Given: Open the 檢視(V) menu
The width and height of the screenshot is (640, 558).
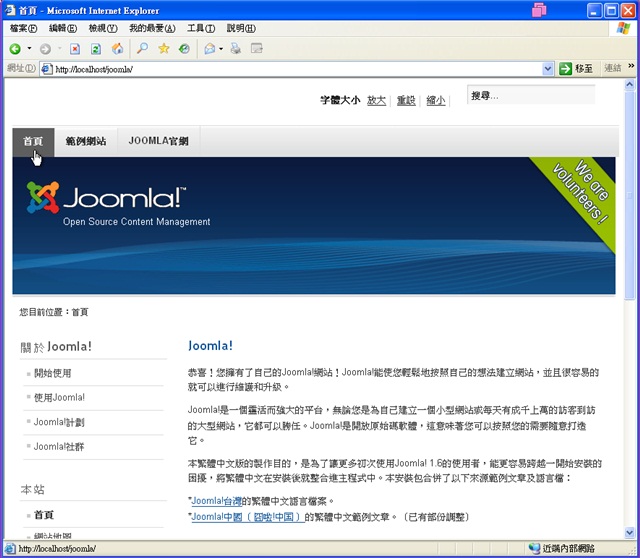Looking at the screenshot, I should pyautogui.click(x=103, y=28).
